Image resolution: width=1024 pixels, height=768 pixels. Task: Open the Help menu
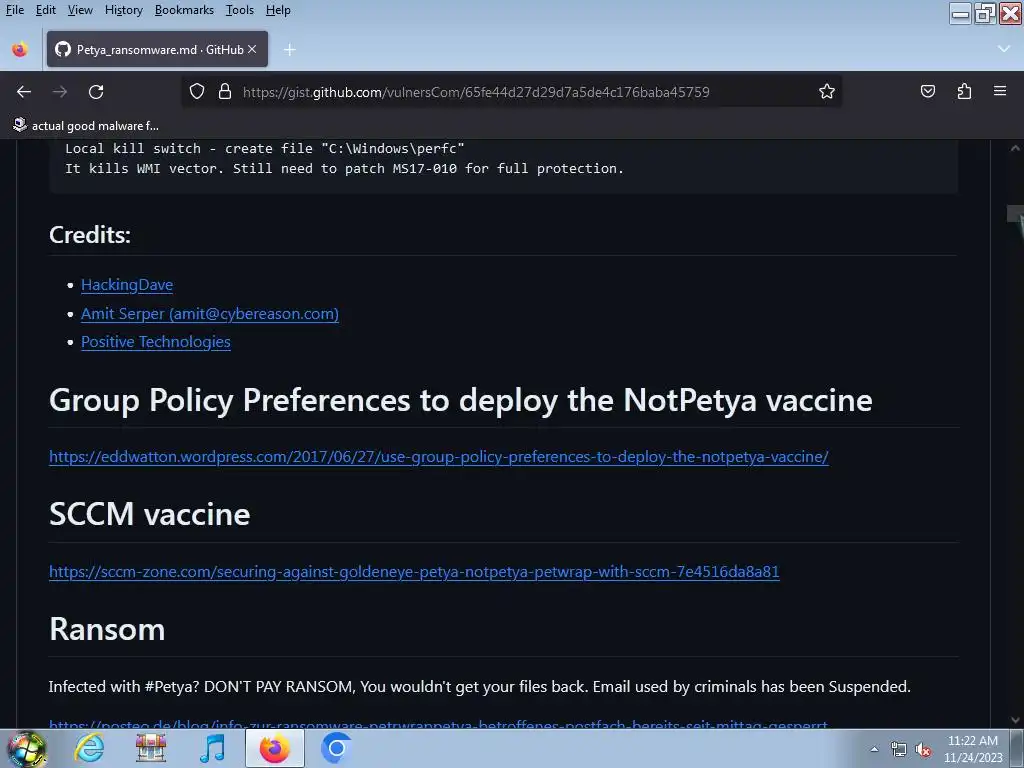tap(278, 10)
